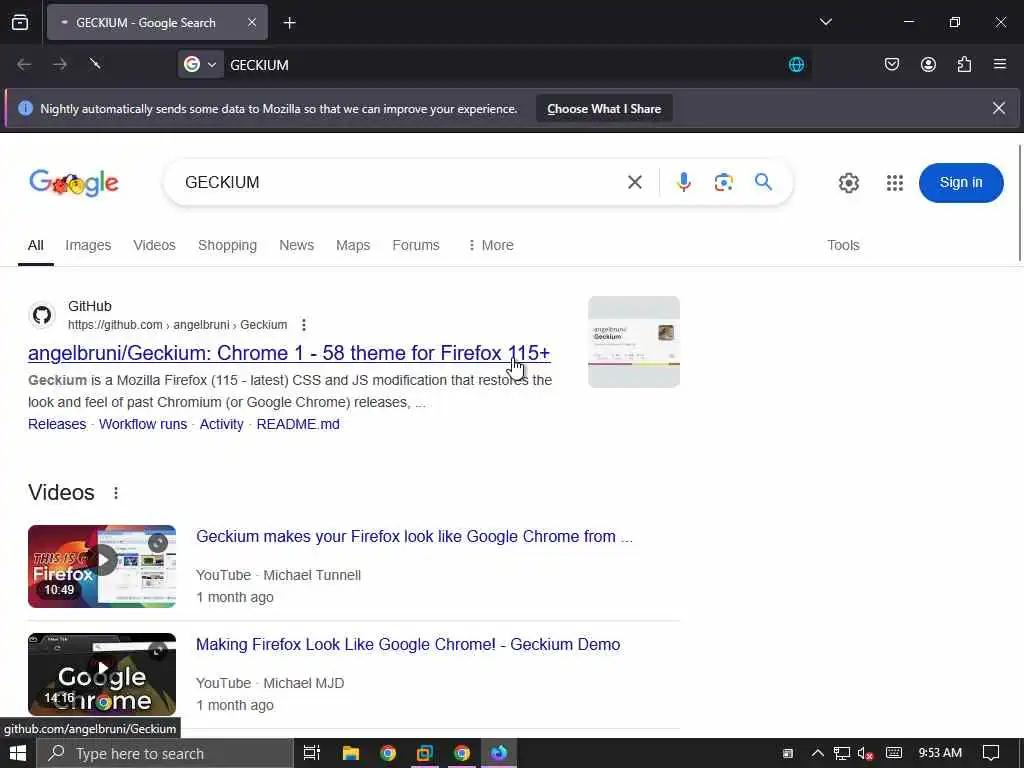Viewport: 1024px width, 768px height.
Task: Click the page vertical scrollbar
Action: pyautogui.click(x=1019, y=202)
